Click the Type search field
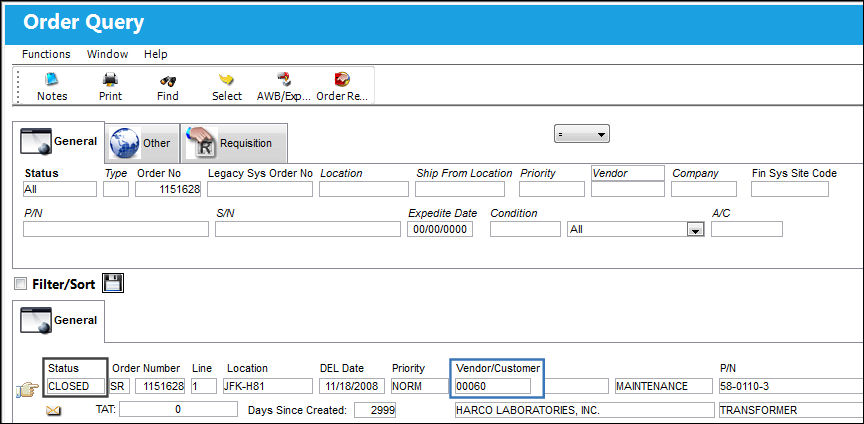864x424 pixels. pos(116,189)
